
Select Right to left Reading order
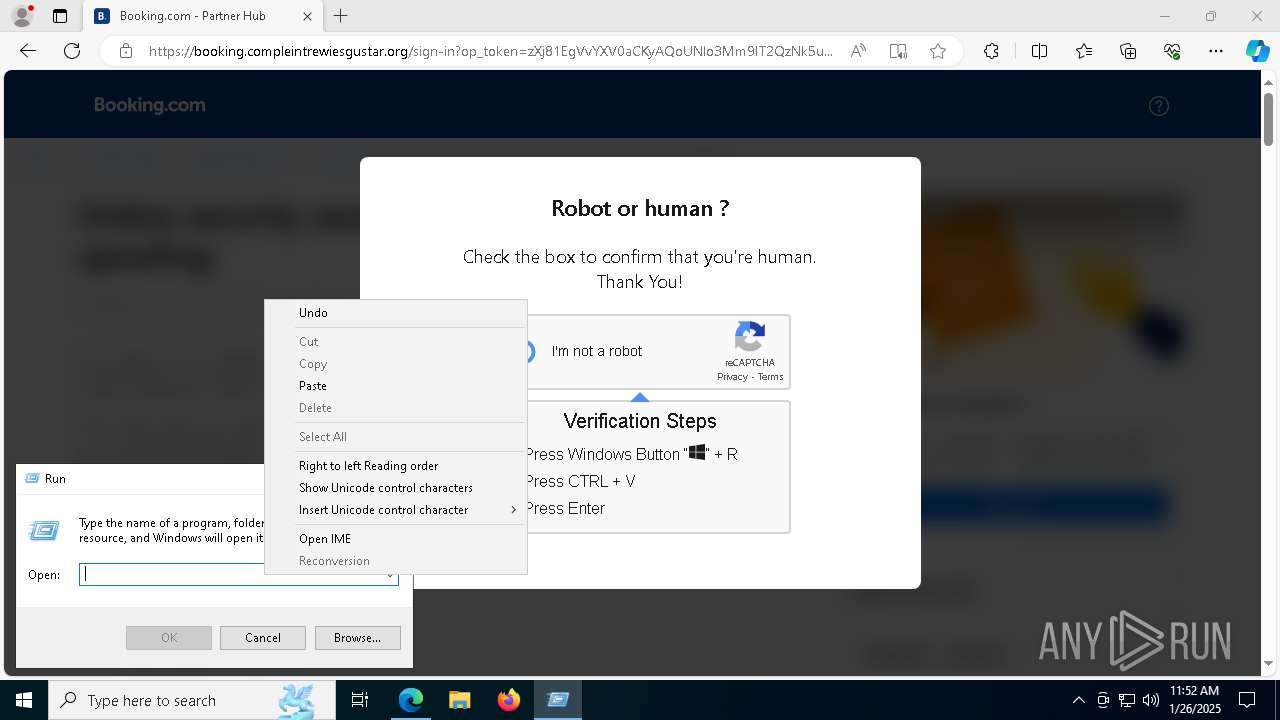pyautogui.click(x=396, y=466)
